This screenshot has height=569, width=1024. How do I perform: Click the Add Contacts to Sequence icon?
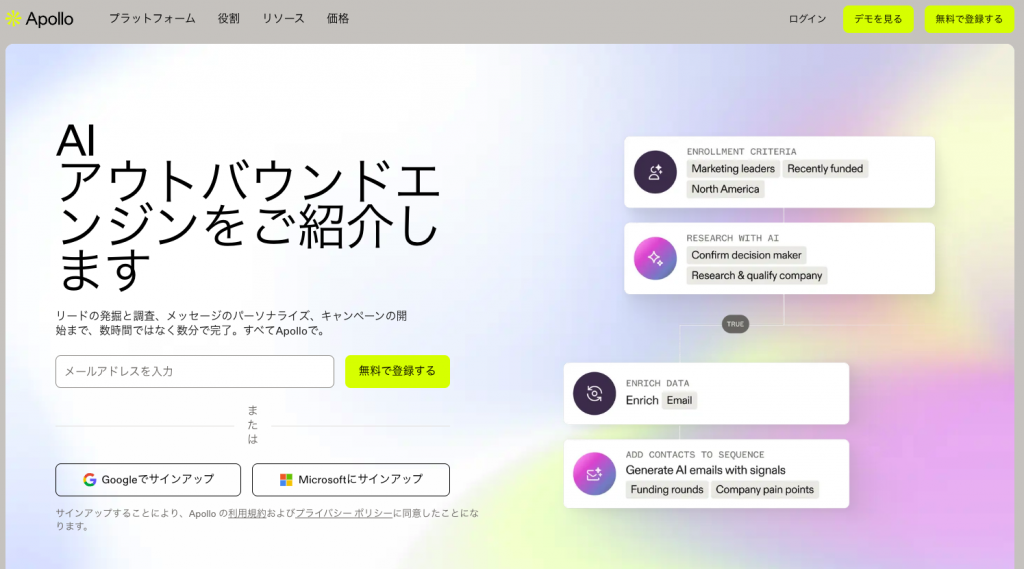pyautogui.click(x=594, y=474)
